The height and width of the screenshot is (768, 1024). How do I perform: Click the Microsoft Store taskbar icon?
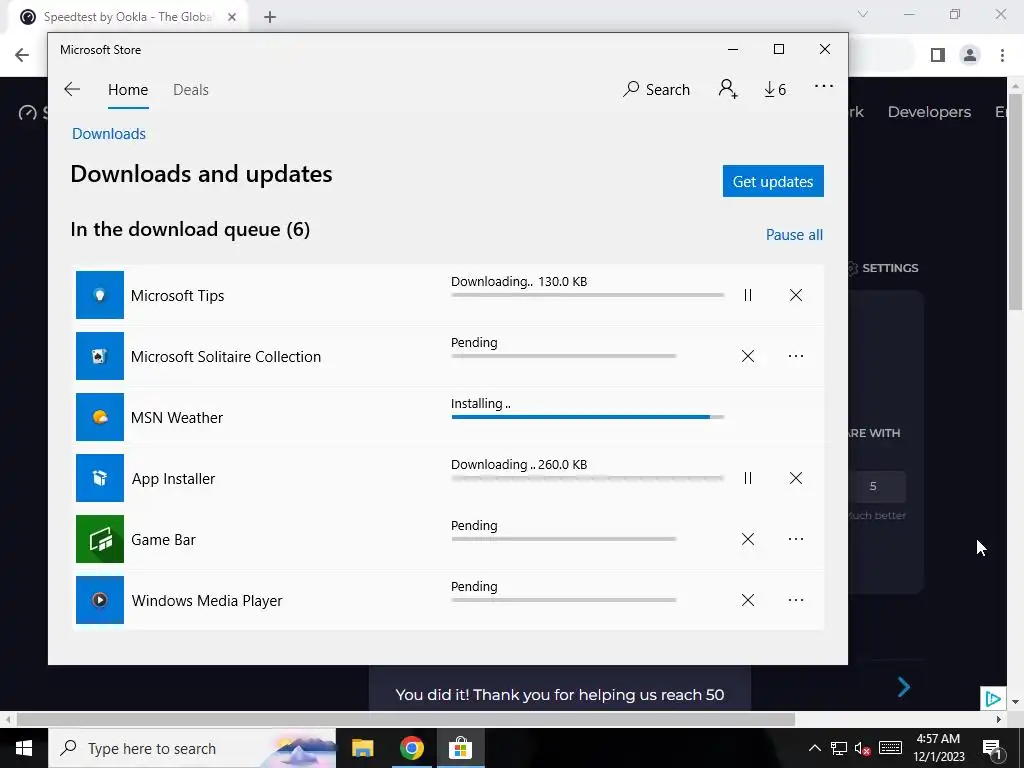[460, 748]
